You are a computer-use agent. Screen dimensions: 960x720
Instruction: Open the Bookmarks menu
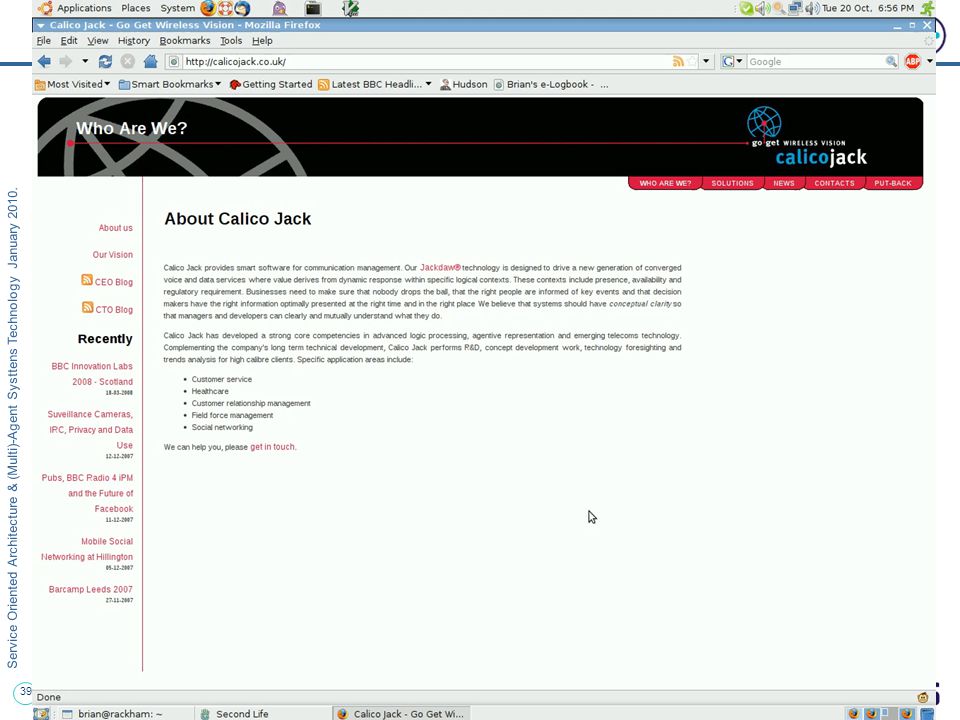click(x=184, y=40)
